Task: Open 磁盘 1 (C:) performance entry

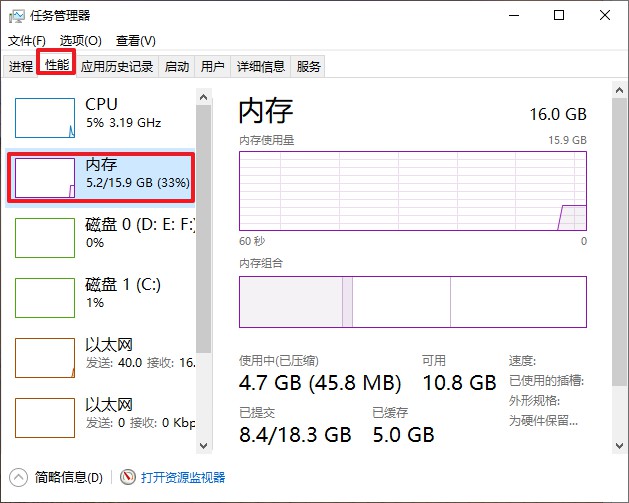Action: click(101, 298)
